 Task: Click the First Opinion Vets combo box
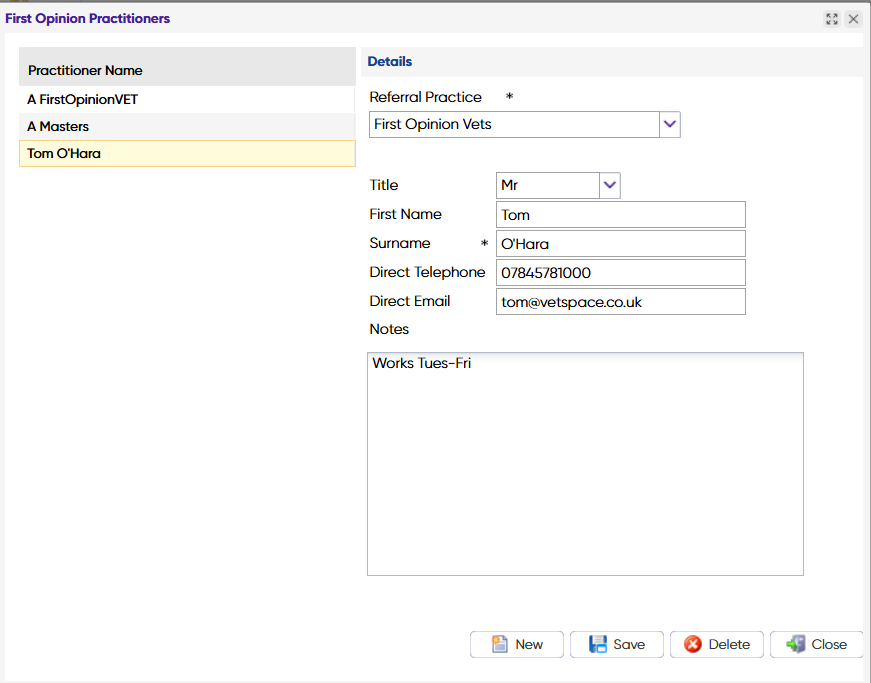coord(515,124)
